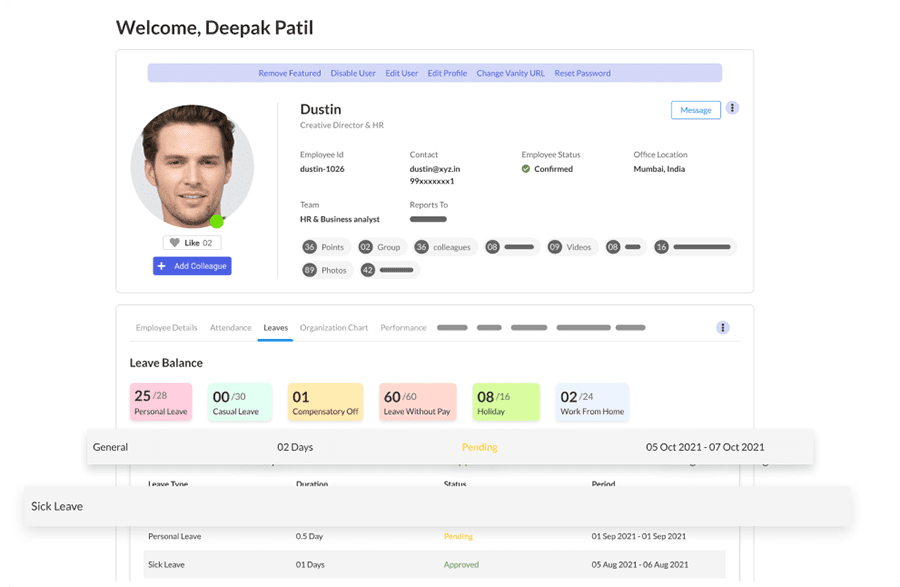Click the 09 Videos badge

[572, 247]
